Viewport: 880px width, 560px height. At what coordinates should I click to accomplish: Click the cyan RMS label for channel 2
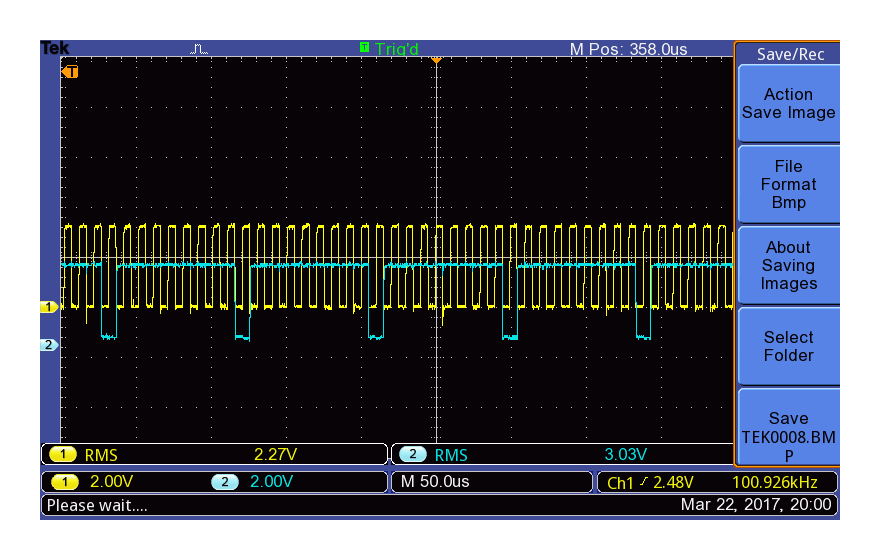pyautogui.click(x=451, y=455)
